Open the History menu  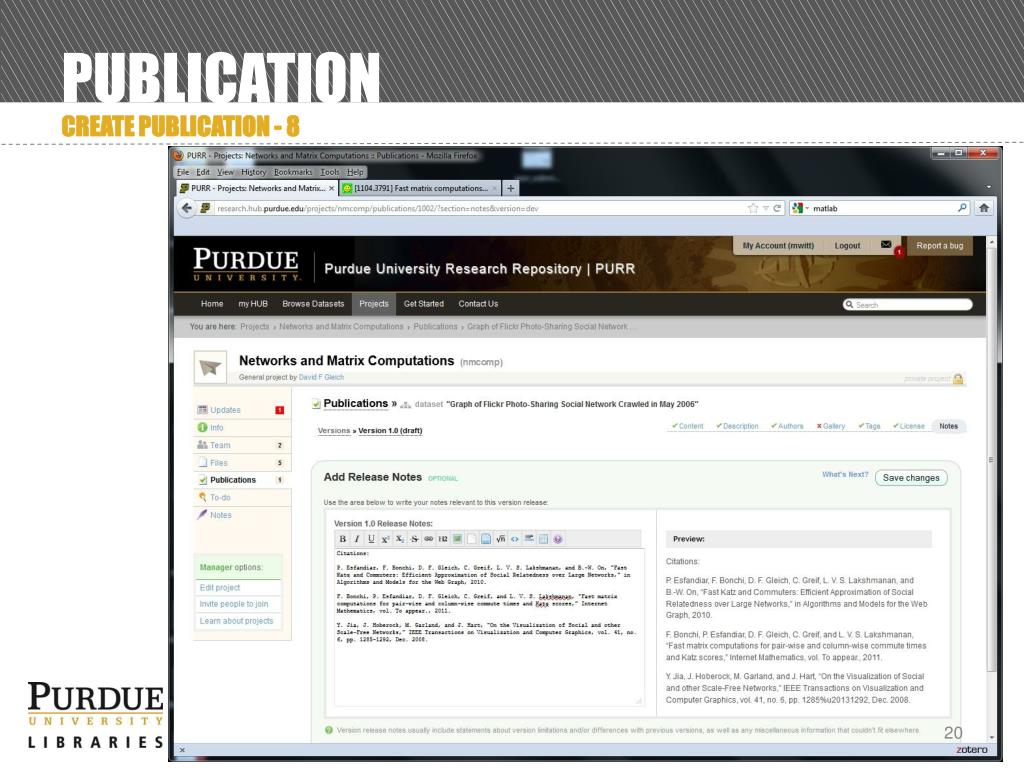tap(253, 172)
